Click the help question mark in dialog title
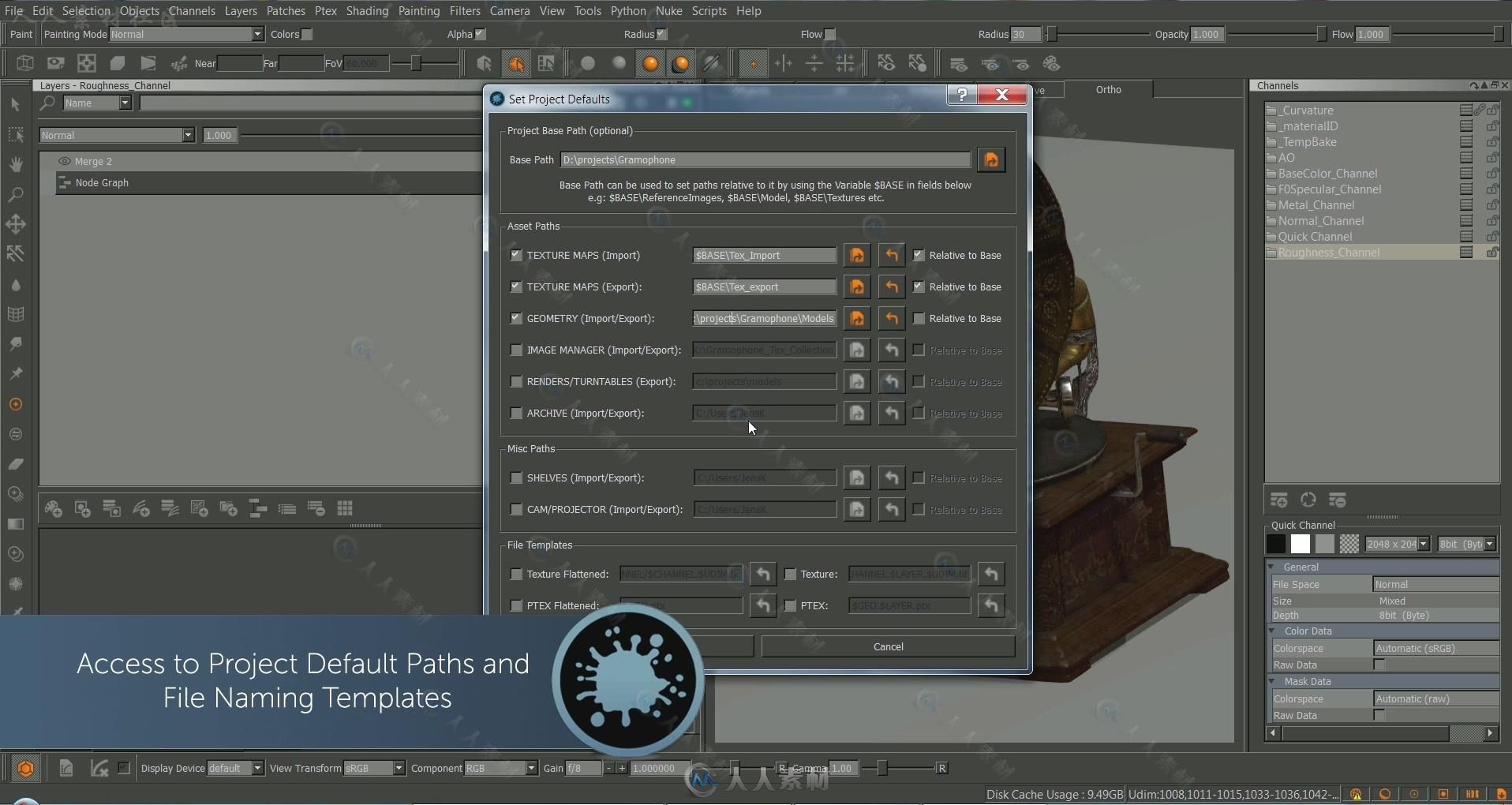 [962, 95]
